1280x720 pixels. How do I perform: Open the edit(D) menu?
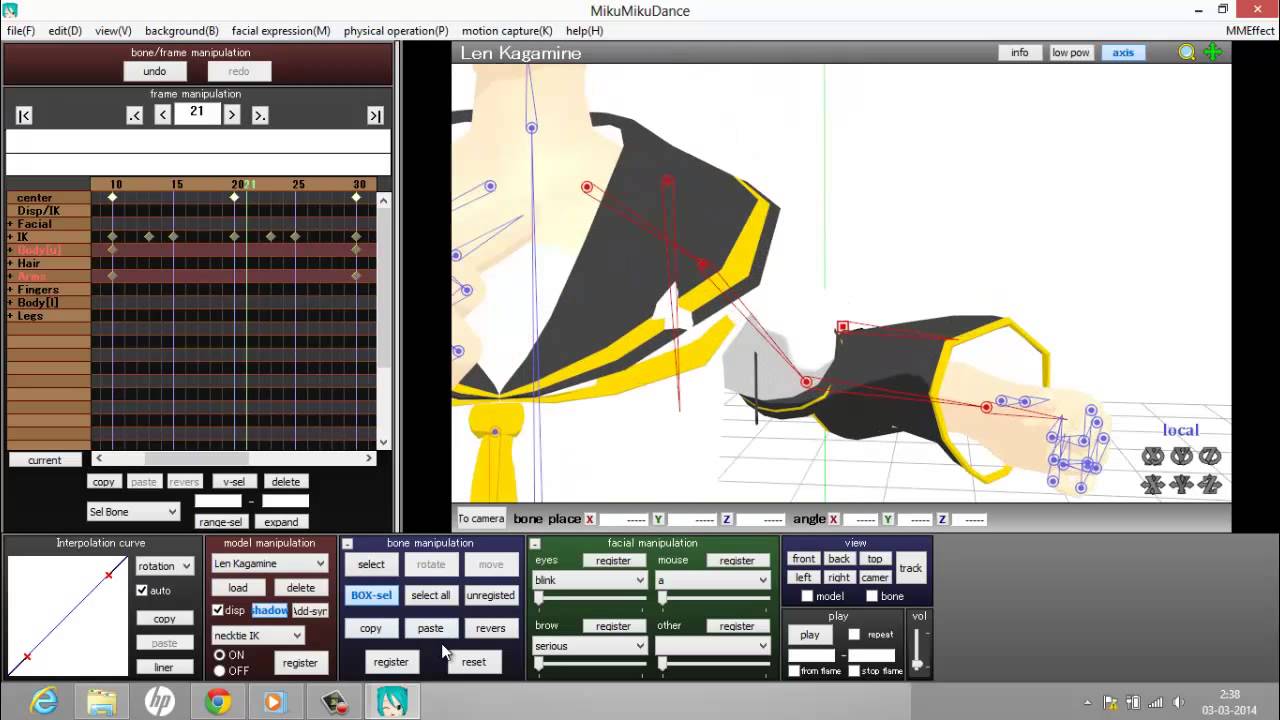[x=65, y=31]
